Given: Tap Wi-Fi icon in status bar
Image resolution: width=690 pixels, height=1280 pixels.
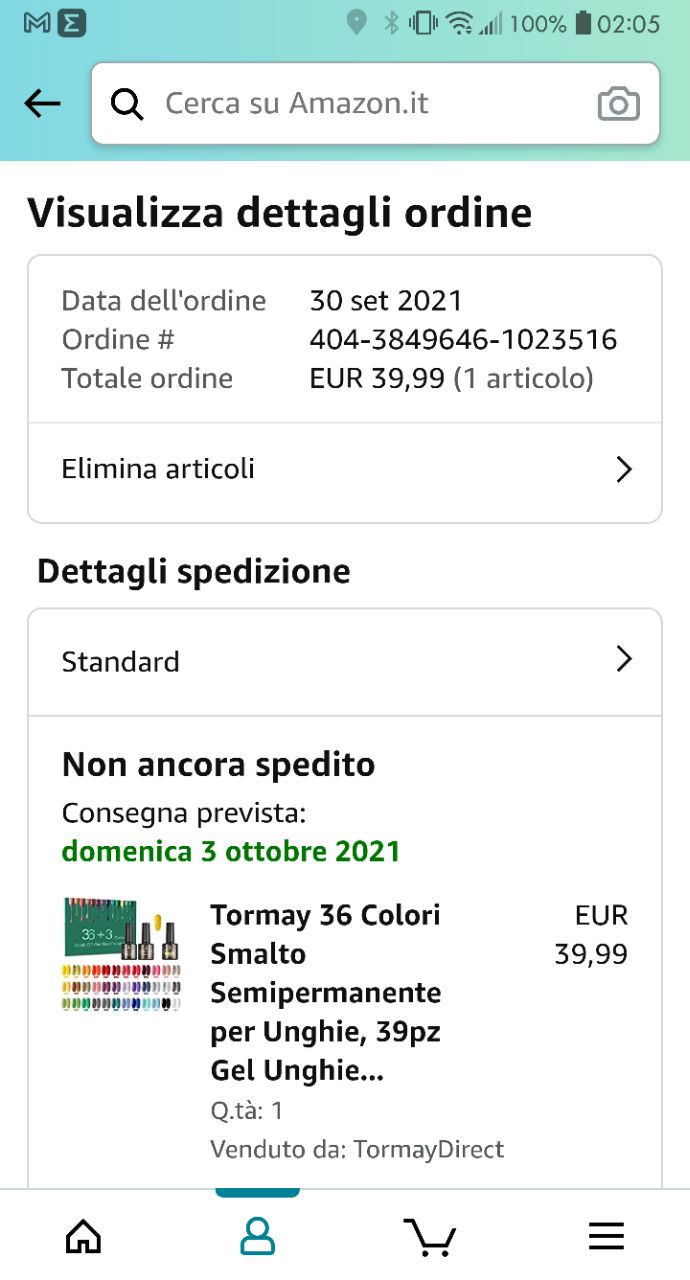Looking at the screenshot, I should (459, 23).
